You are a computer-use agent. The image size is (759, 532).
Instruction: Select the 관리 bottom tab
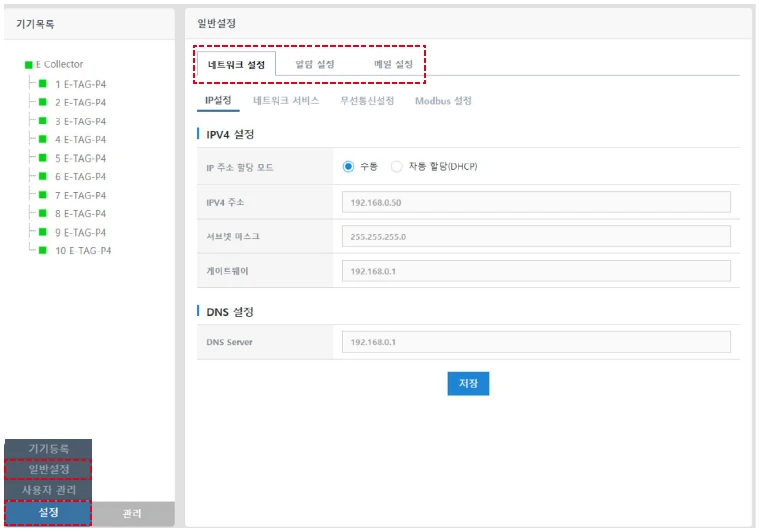coord(132,514)
